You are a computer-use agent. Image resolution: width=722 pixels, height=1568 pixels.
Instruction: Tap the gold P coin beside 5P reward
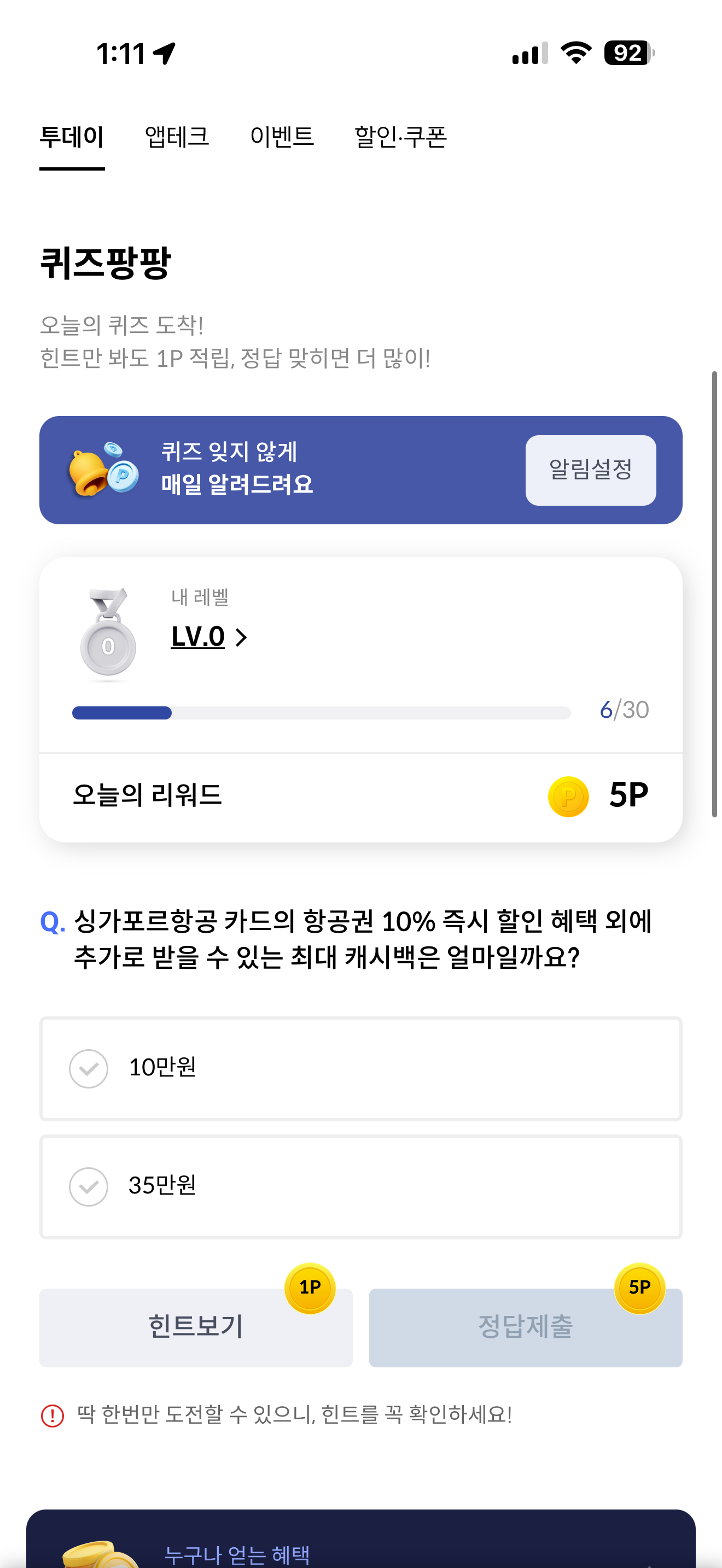pos(568,796)
